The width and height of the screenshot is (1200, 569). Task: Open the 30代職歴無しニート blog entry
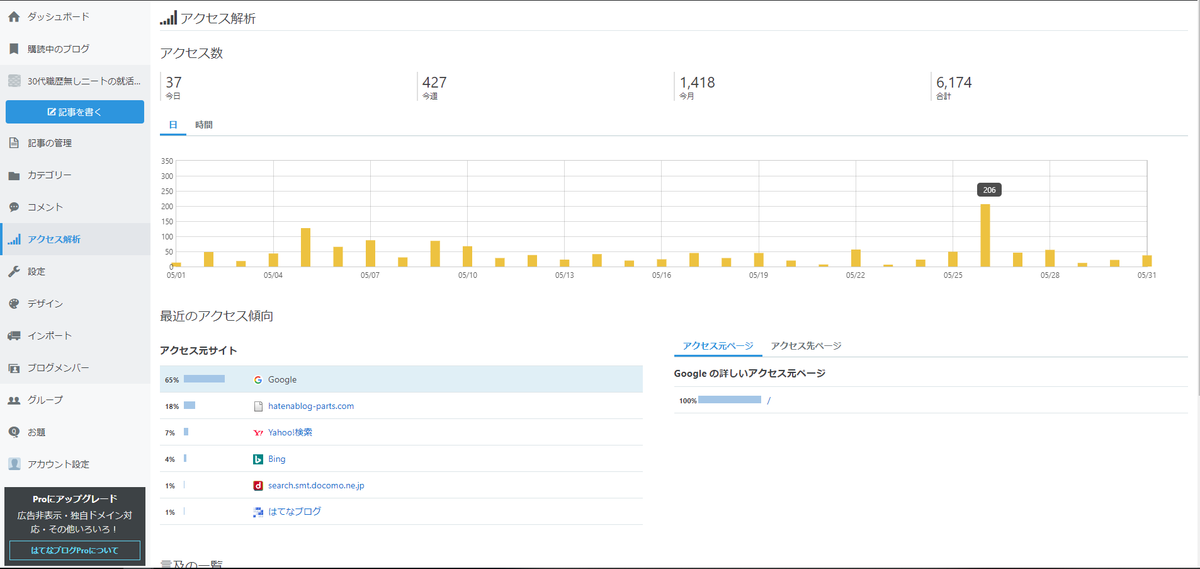point(84,81)
